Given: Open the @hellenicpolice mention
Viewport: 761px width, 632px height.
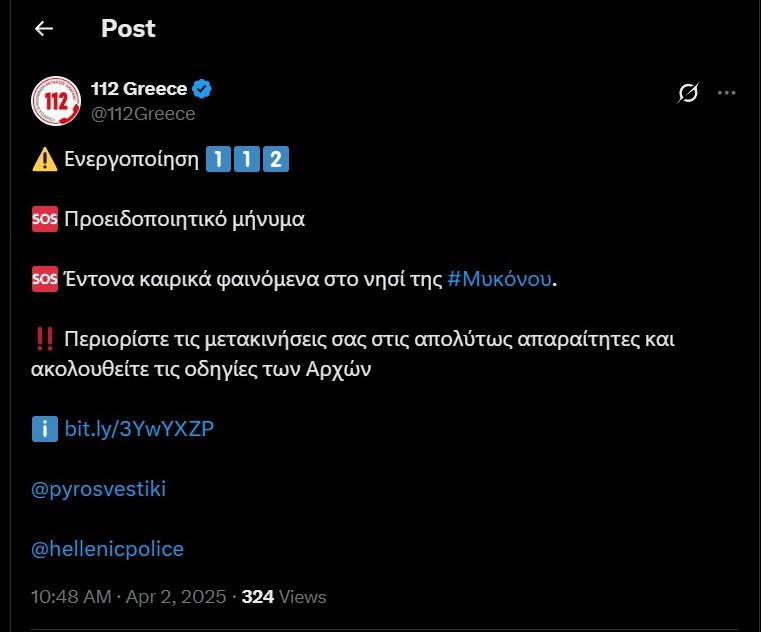Looking at the screenshot, I should pyautogui.click(x=107, y=549).
